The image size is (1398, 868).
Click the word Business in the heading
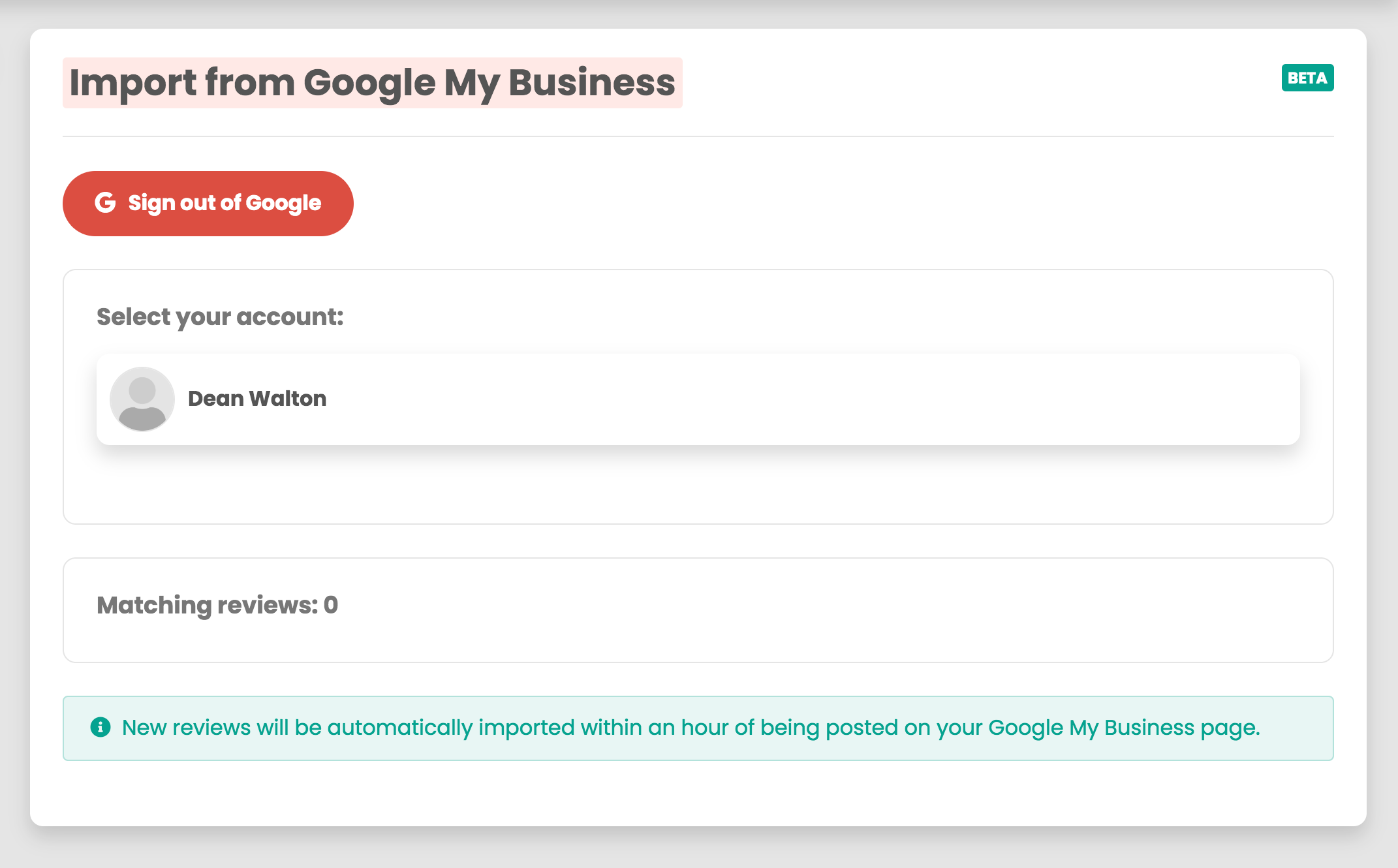click(591, 83)
